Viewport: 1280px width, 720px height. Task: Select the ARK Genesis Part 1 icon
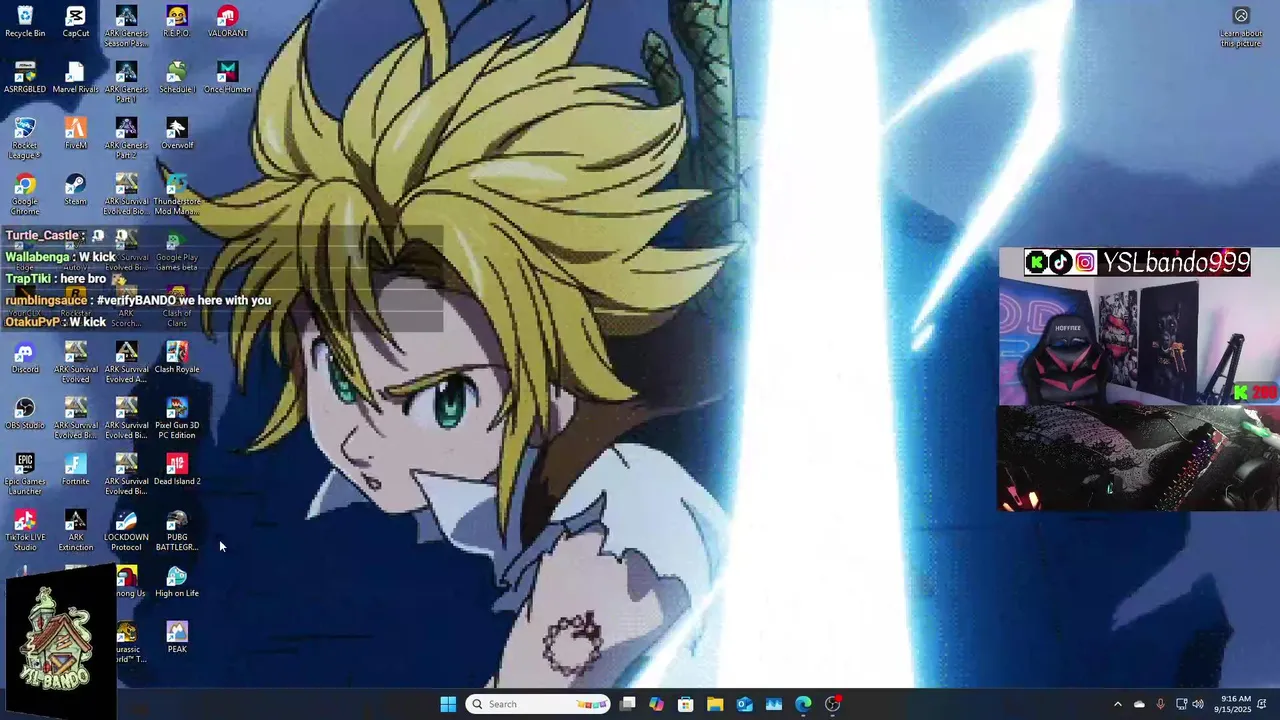coord(126,83)
